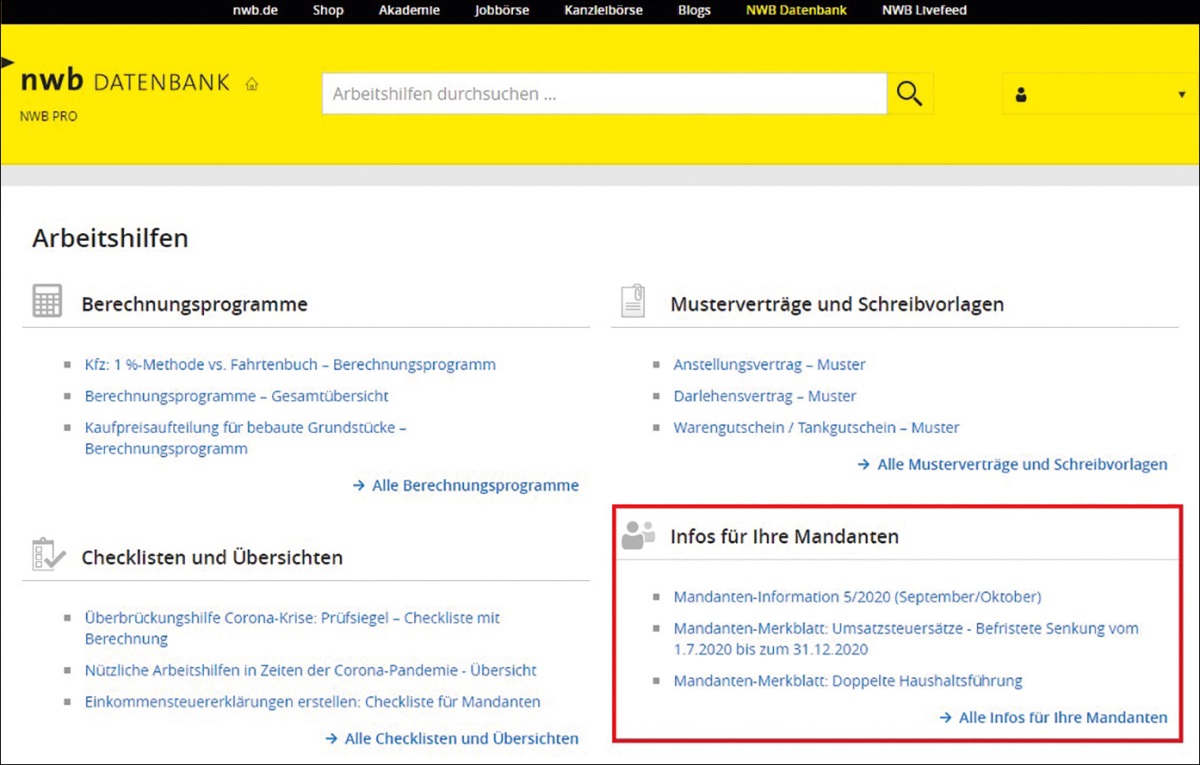
Task: Click the nwb DATENBANK logo
Action: coord(125,82)
